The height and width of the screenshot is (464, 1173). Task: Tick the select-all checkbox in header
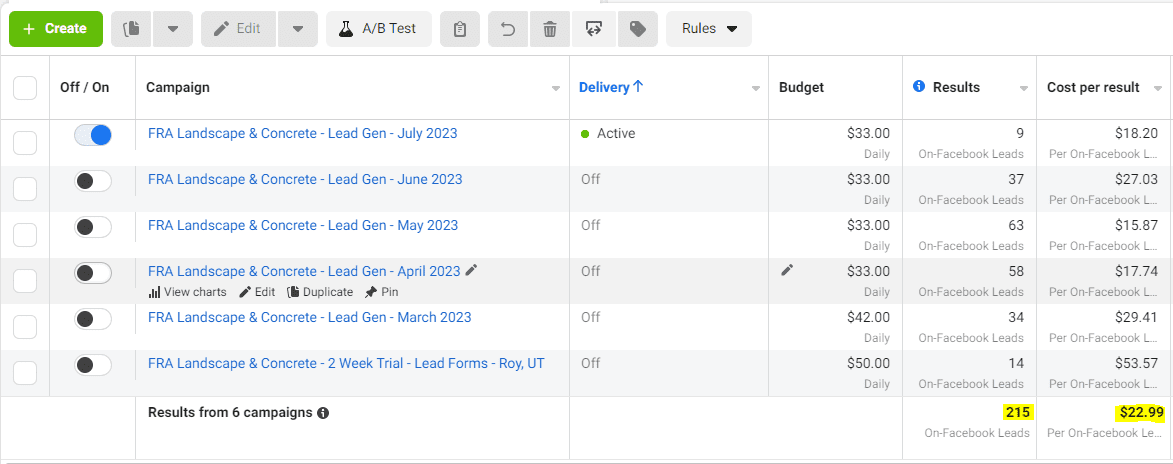pyautogui.click(x=25, y=88)
